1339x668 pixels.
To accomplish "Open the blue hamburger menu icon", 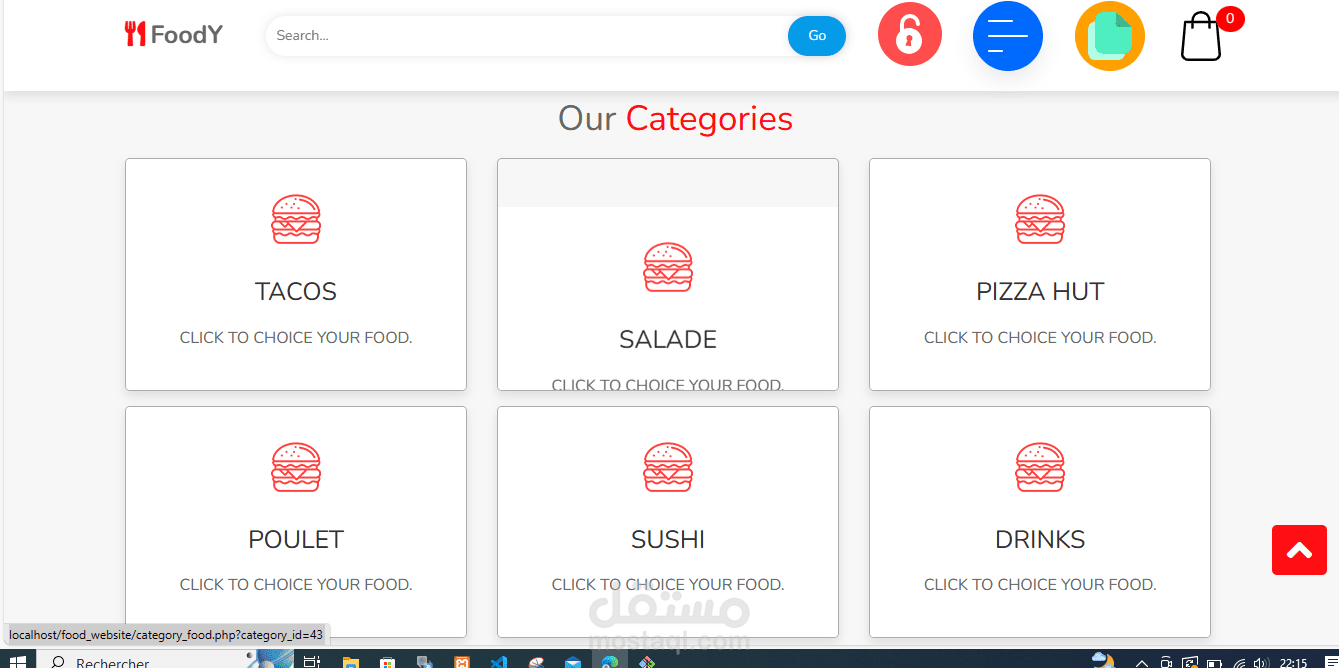I will [x=1008, y=36].
